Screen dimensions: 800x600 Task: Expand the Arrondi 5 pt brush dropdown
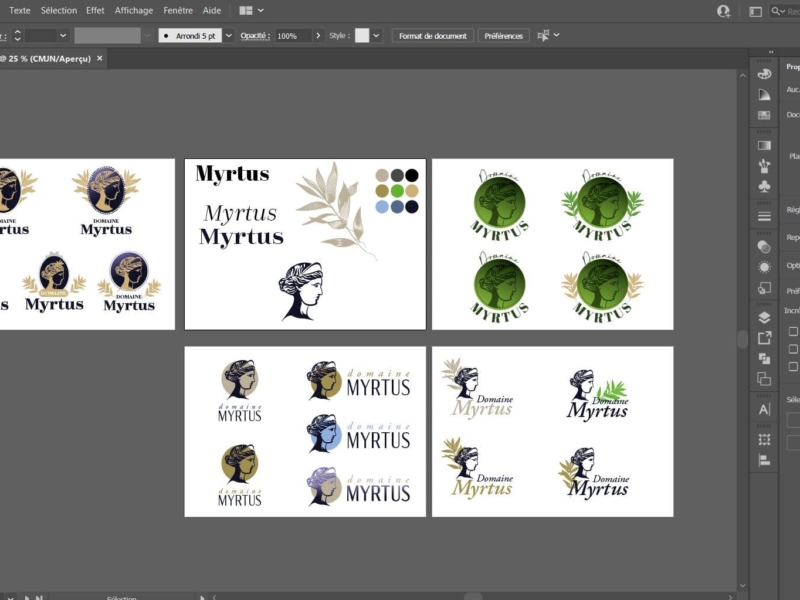point(229,35)
